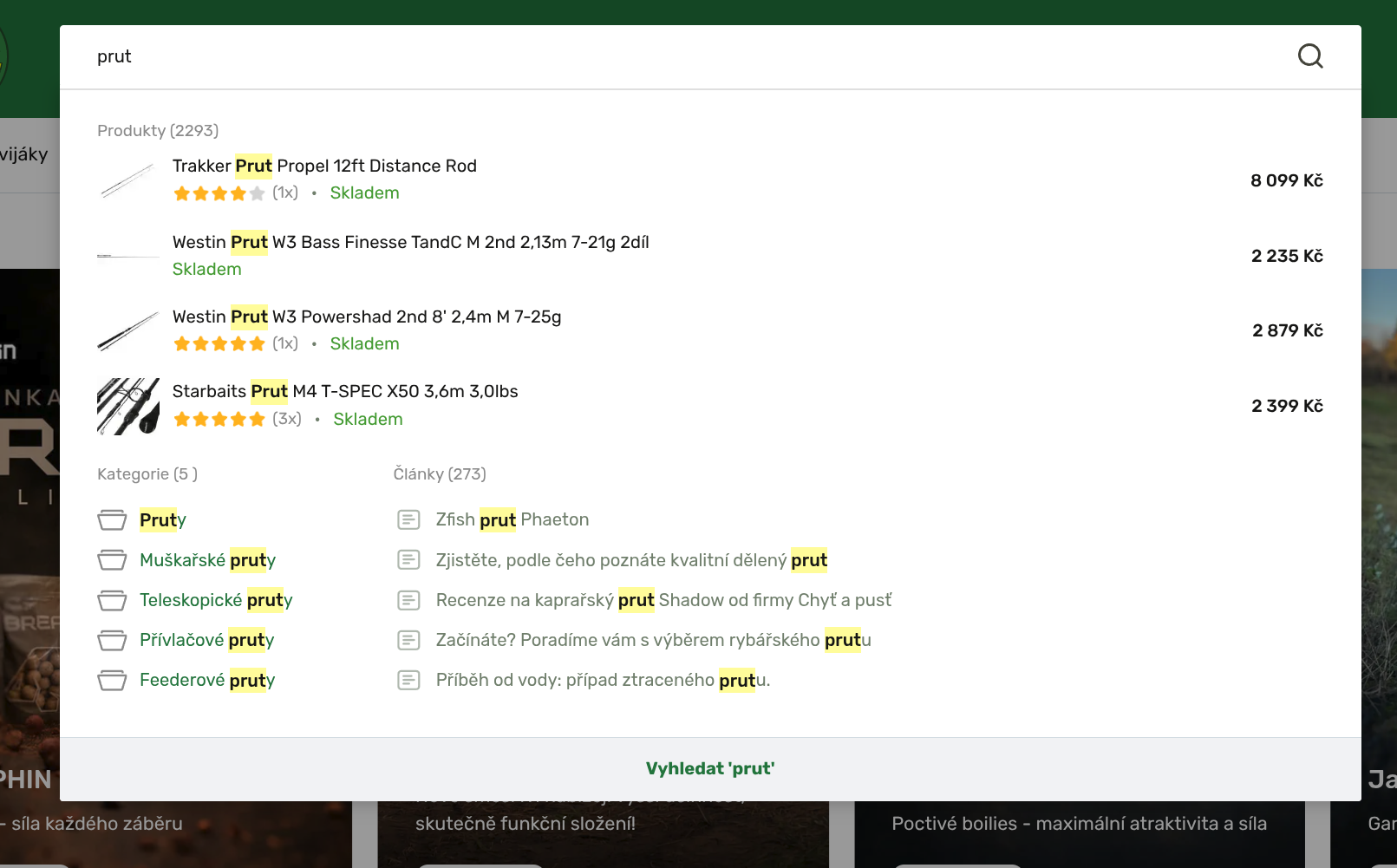Click the Starbaits M4 rods thumbnail
The image size is (1397, 868).
(128, 406)
